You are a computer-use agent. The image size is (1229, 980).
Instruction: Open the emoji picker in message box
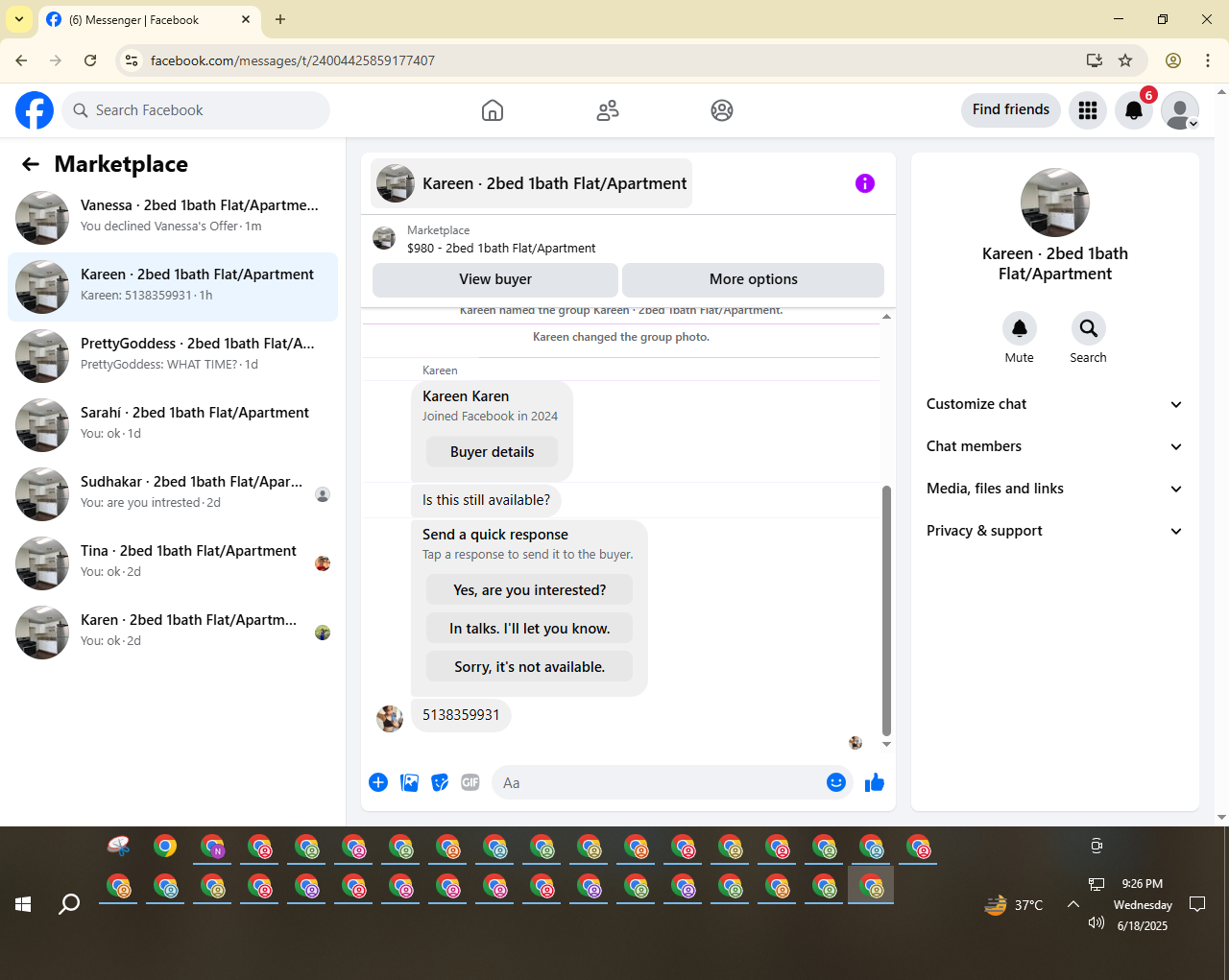(x=836, y=782)
